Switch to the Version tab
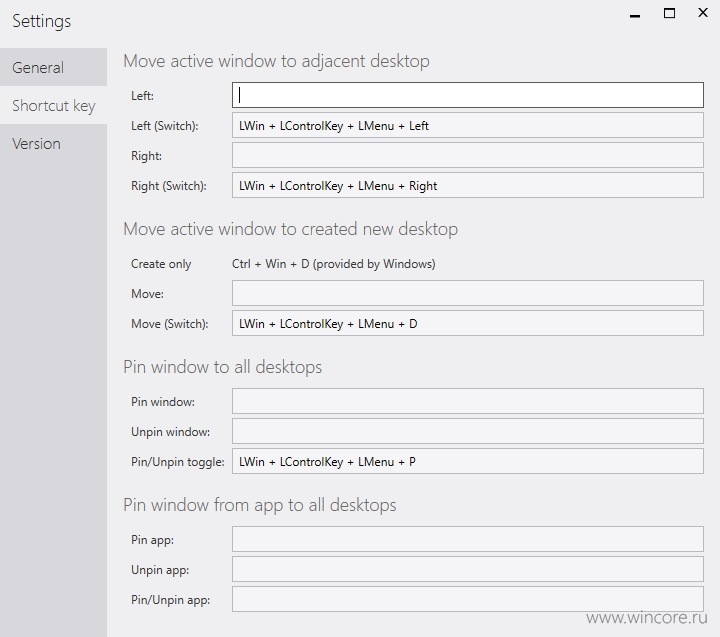This screenshot has height=637, width=720. [53, 143]
